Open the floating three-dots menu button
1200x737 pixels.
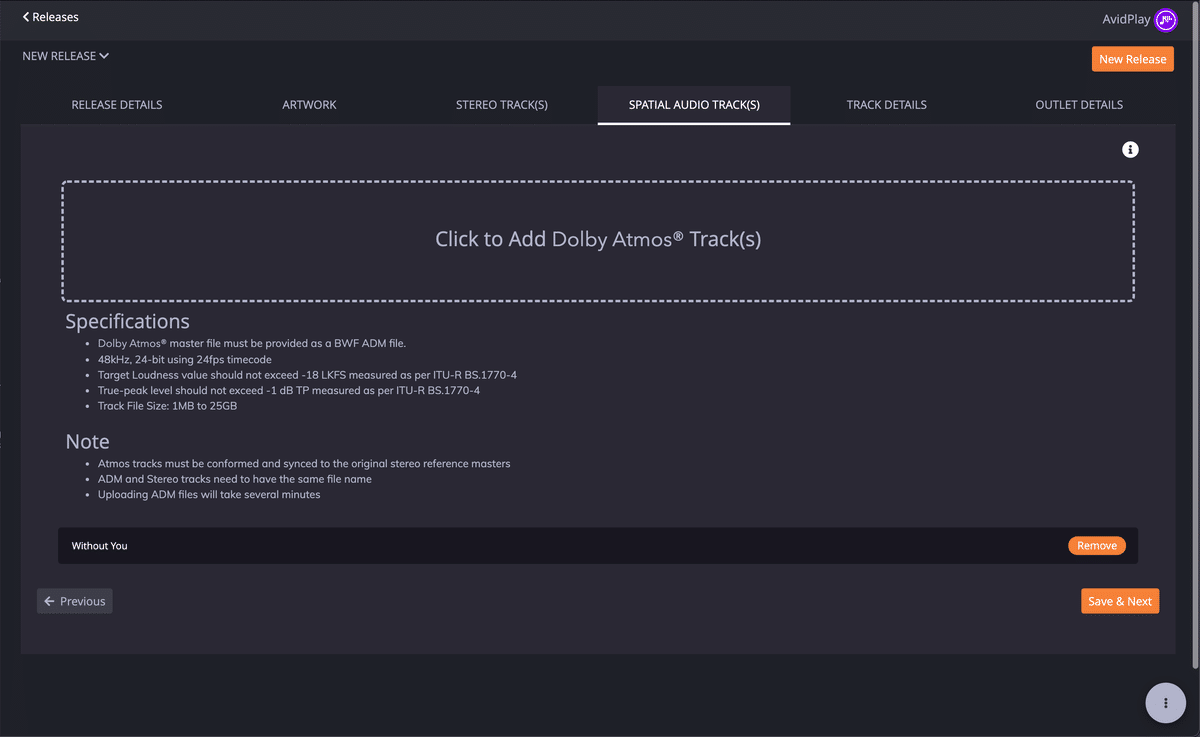coord(1165,703)
